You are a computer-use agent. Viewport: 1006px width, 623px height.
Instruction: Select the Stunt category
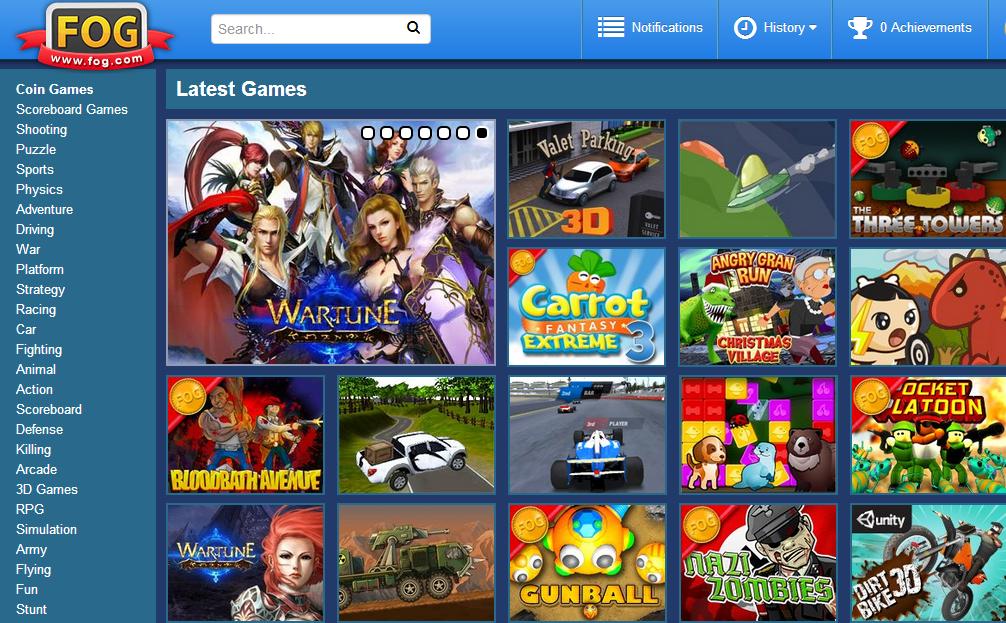31,609
